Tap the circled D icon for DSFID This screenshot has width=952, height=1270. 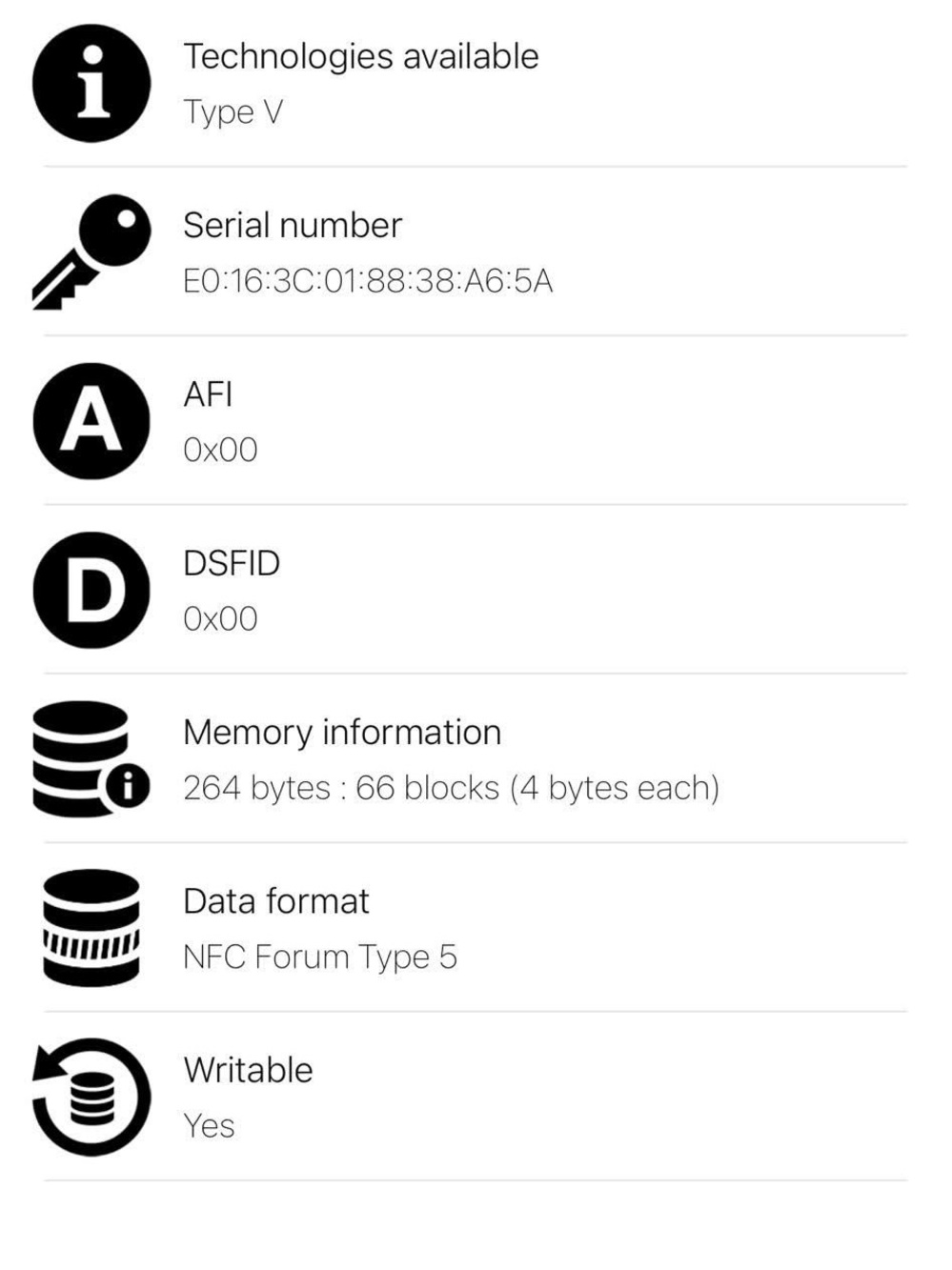(91, 590)
